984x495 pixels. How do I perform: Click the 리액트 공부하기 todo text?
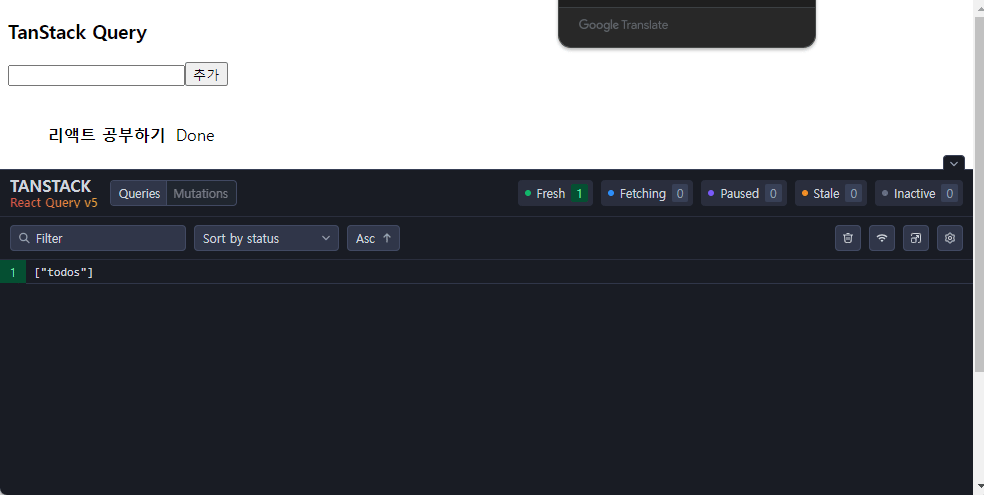click(x=107, y=136)
